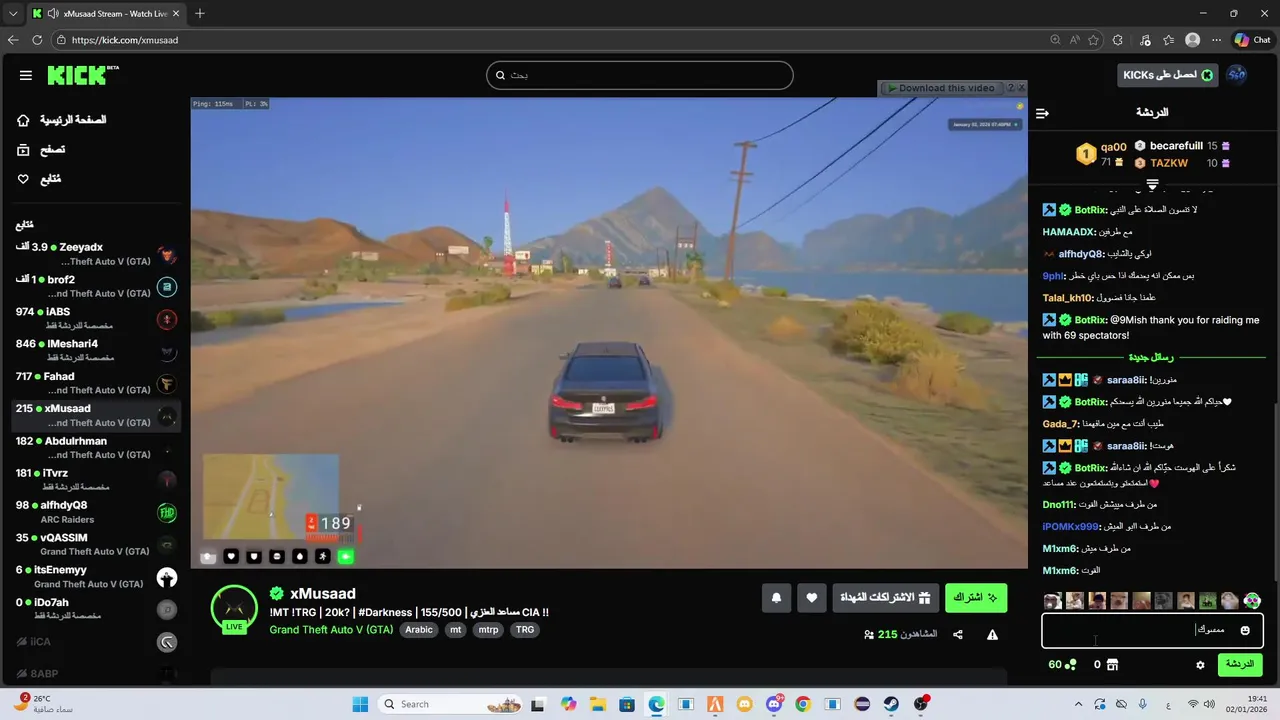Expand the chat leaderboard chevron

click(1152, 185)
